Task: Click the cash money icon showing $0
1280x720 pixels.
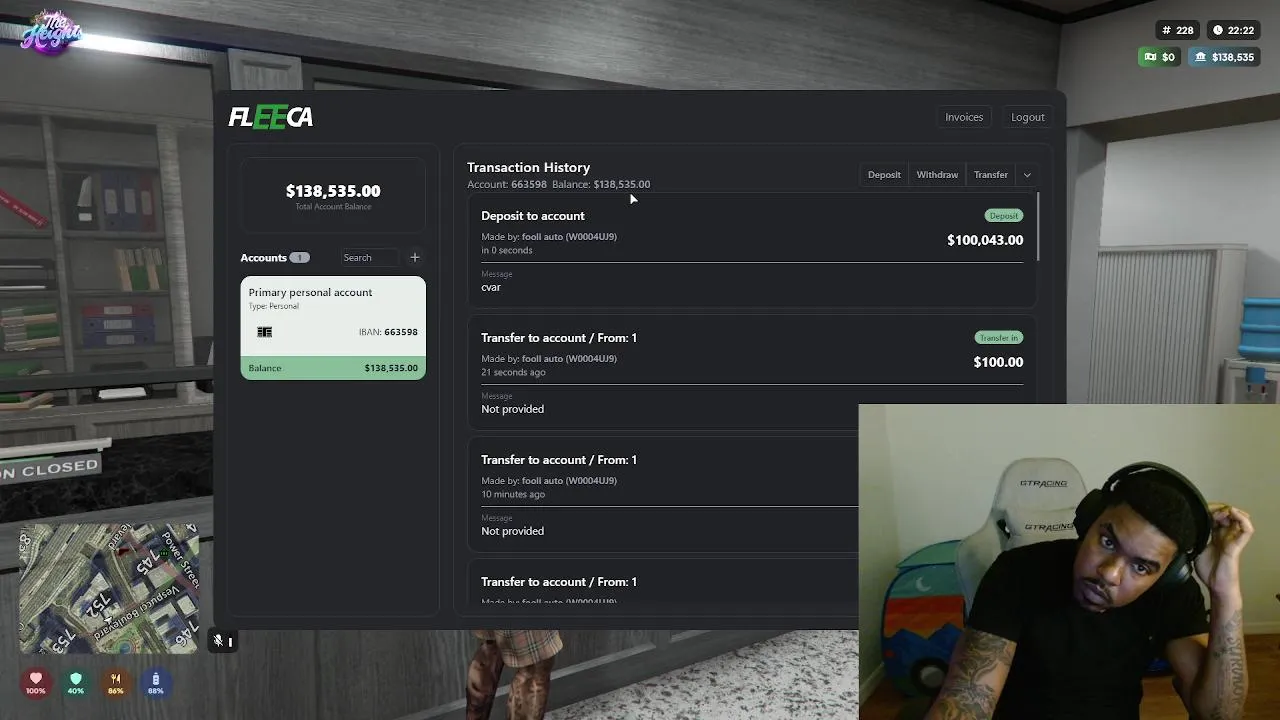Action: [1151, 57]
